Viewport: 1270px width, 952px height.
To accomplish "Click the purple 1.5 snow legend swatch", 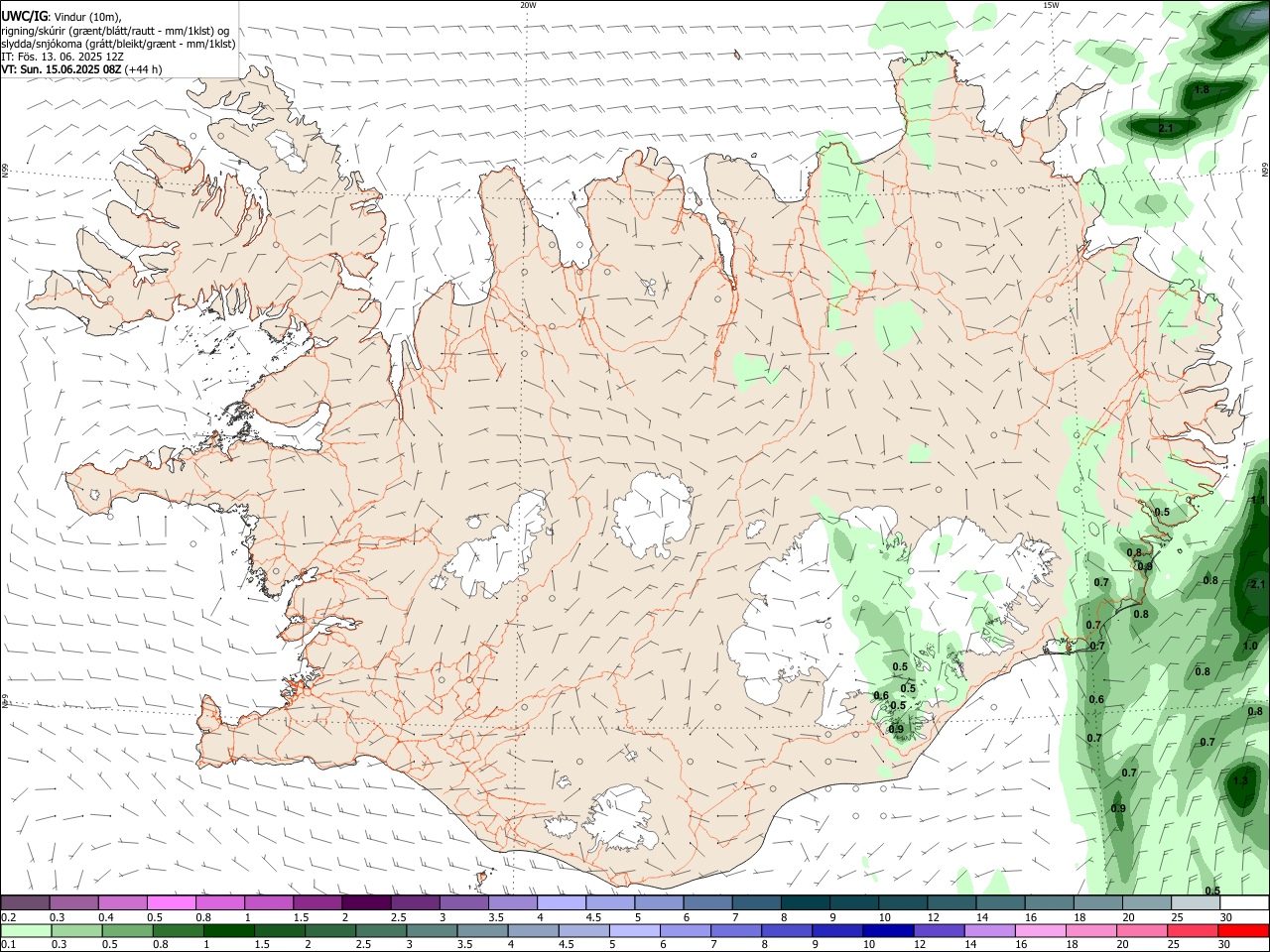I will point(317,903).
